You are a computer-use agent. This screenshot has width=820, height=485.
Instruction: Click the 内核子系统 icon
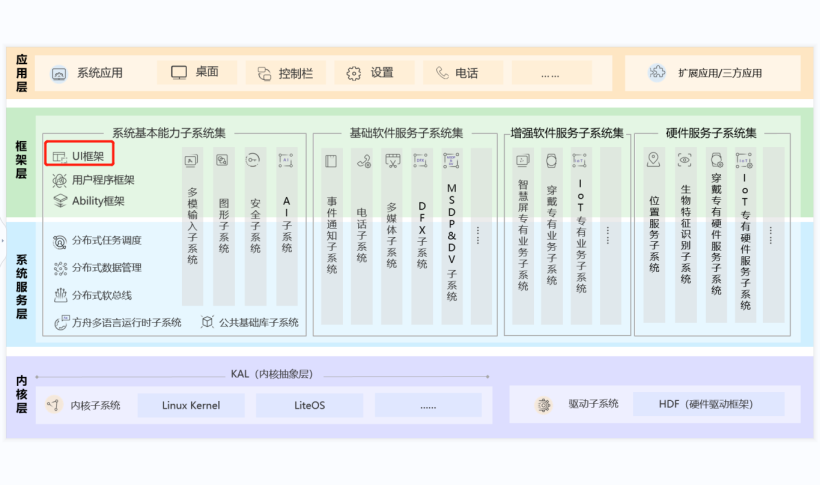pos(53,404)
